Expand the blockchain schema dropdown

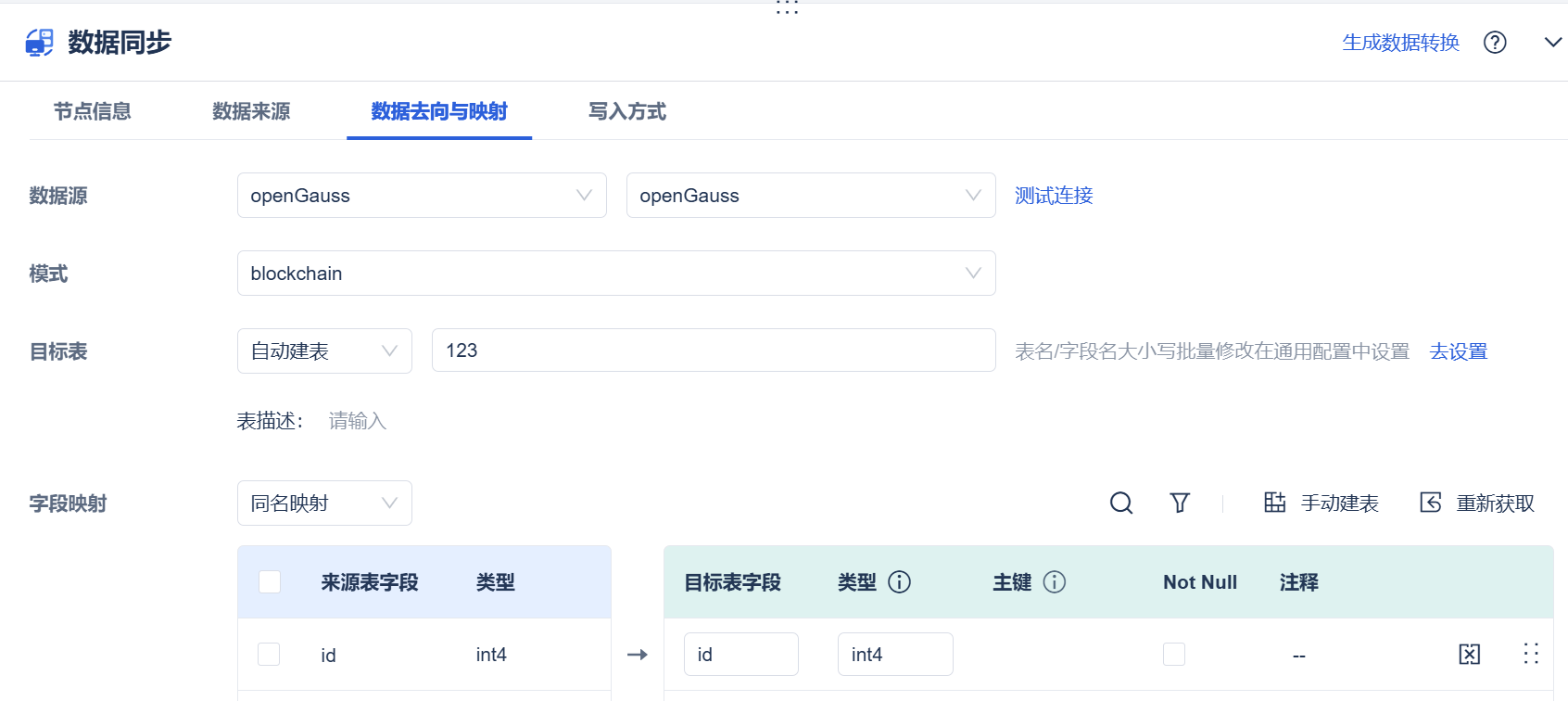616,274
